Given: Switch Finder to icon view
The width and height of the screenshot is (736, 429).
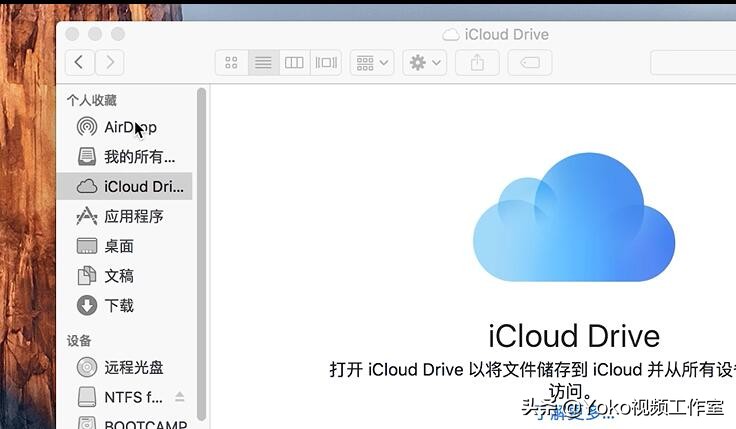Looking at the screenshot, I should [231, 62].
